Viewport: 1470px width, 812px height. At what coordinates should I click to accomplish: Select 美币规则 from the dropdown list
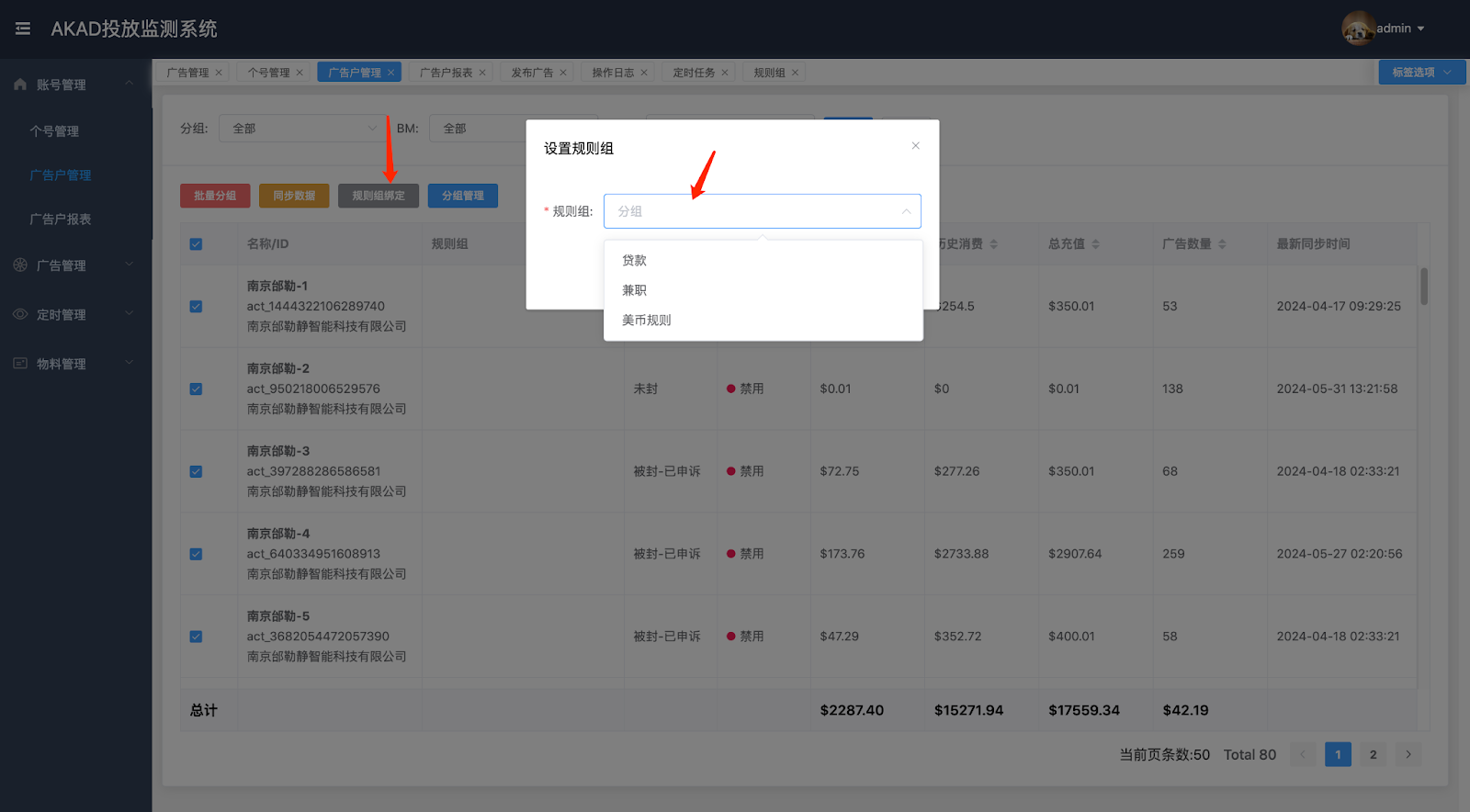coord(647,320)
